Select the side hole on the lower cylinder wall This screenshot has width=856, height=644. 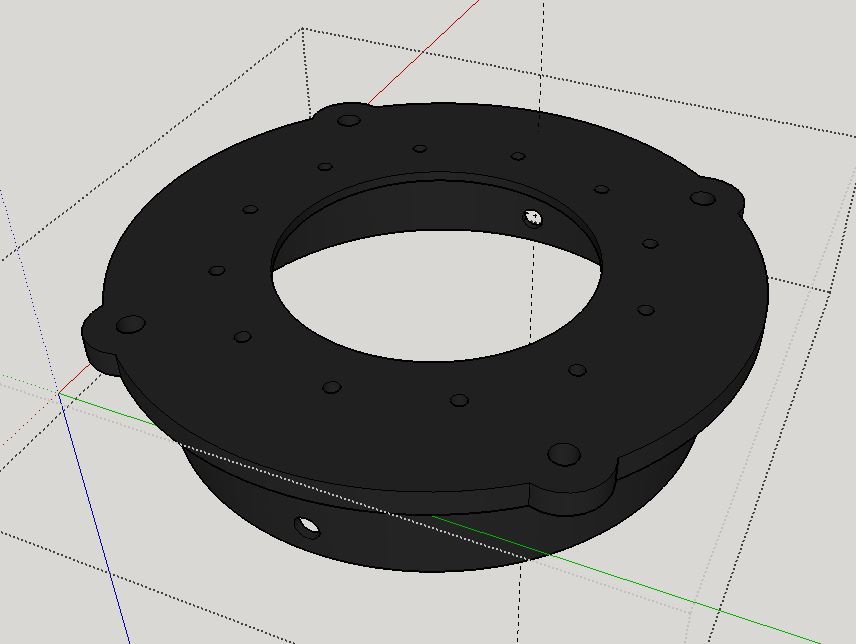pyautogui.click(x=307, y=527)
